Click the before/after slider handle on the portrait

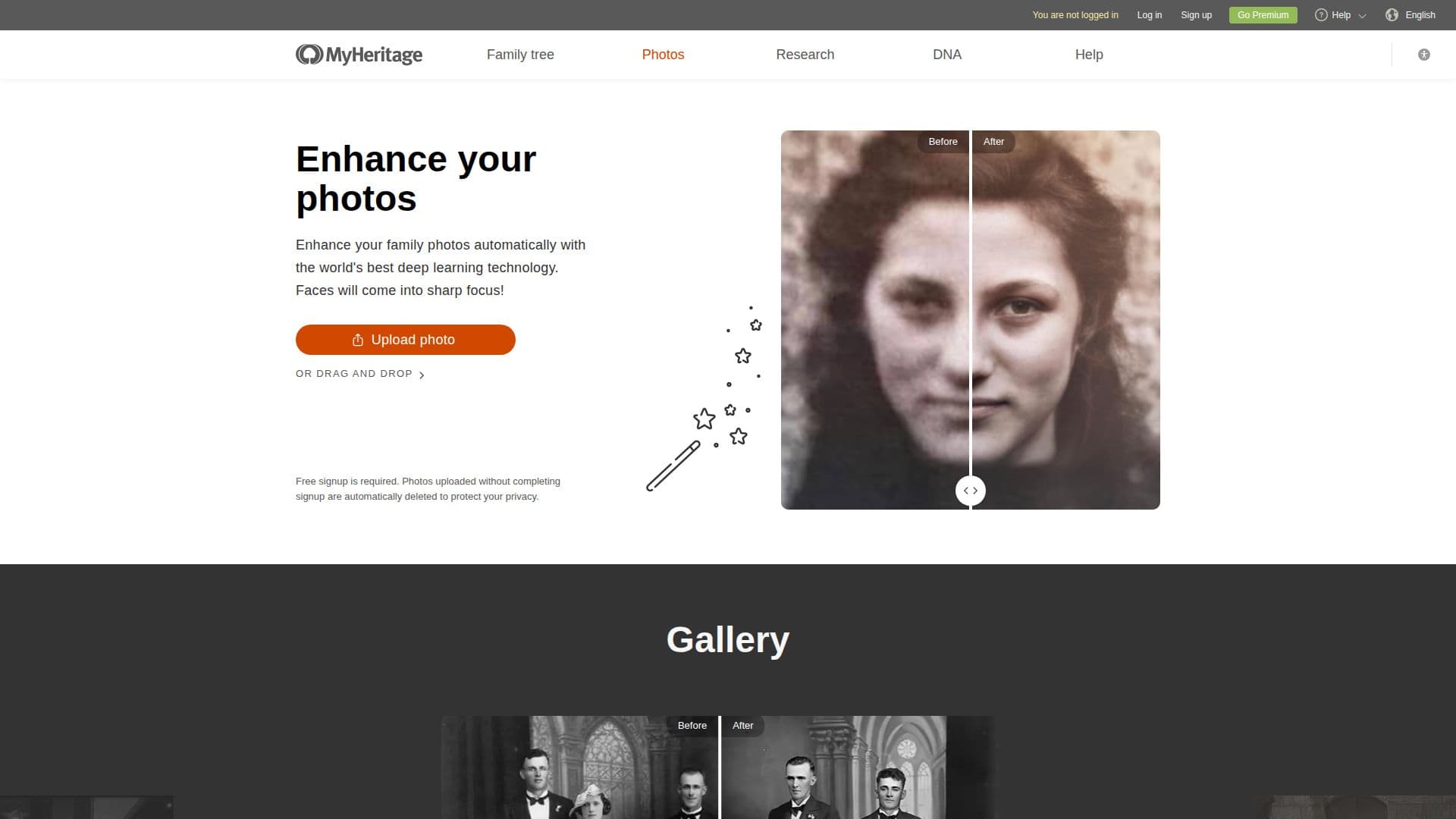(x=971, y=491)
